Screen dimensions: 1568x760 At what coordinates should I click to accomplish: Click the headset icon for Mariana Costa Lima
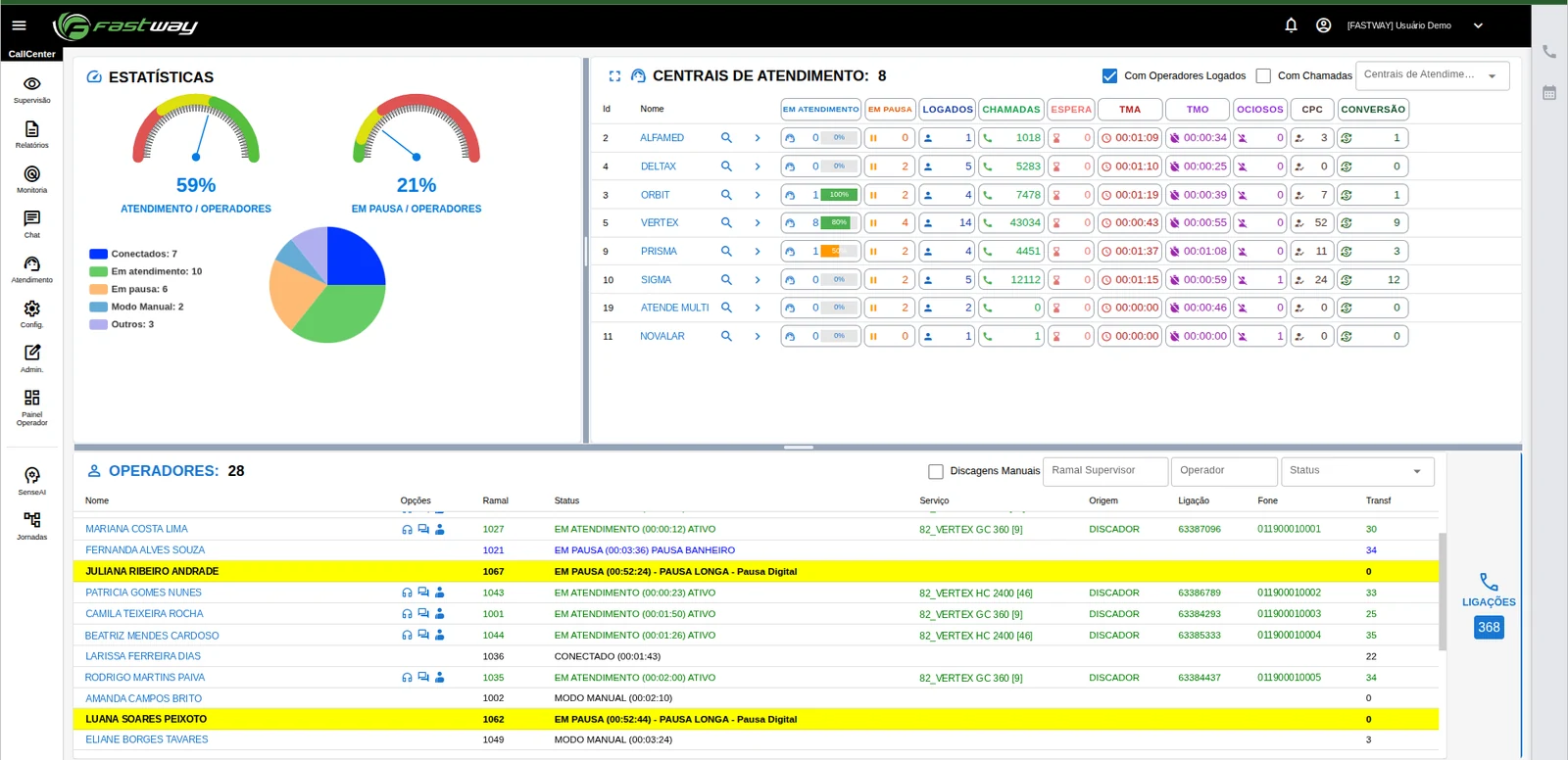407,530
